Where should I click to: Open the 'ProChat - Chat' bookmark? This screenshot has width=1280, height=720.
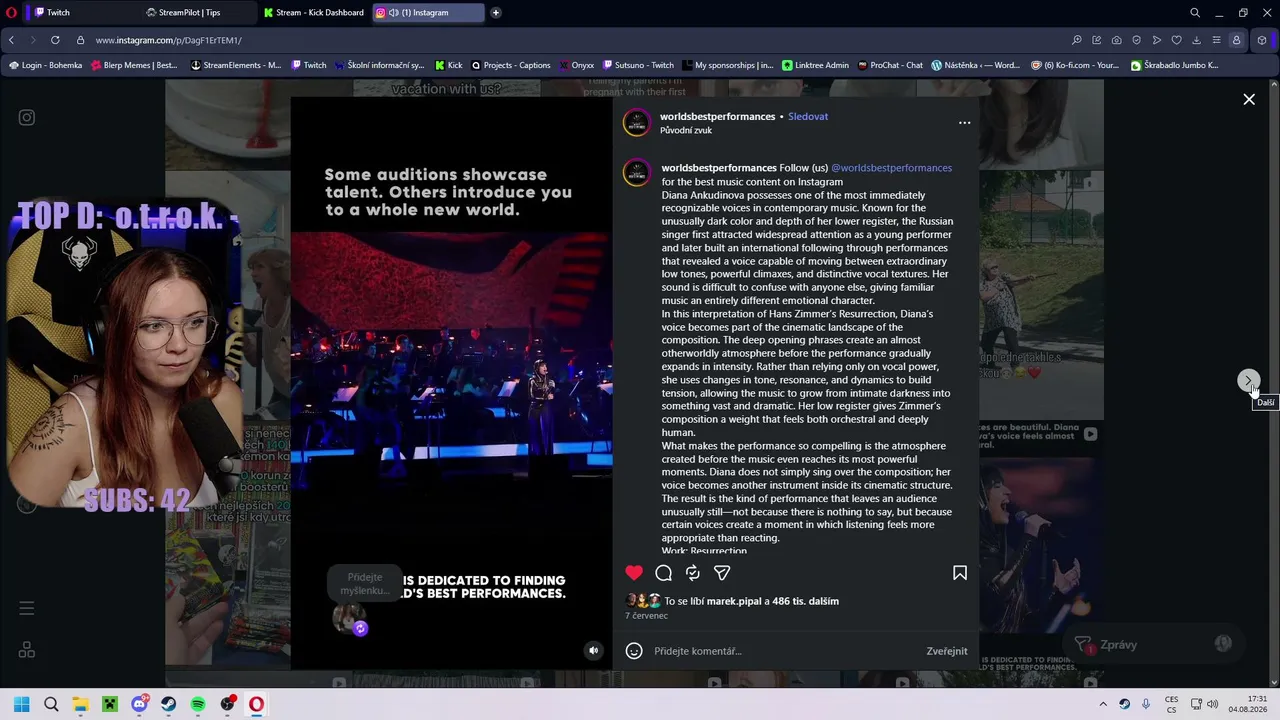[x=890, y=65]
